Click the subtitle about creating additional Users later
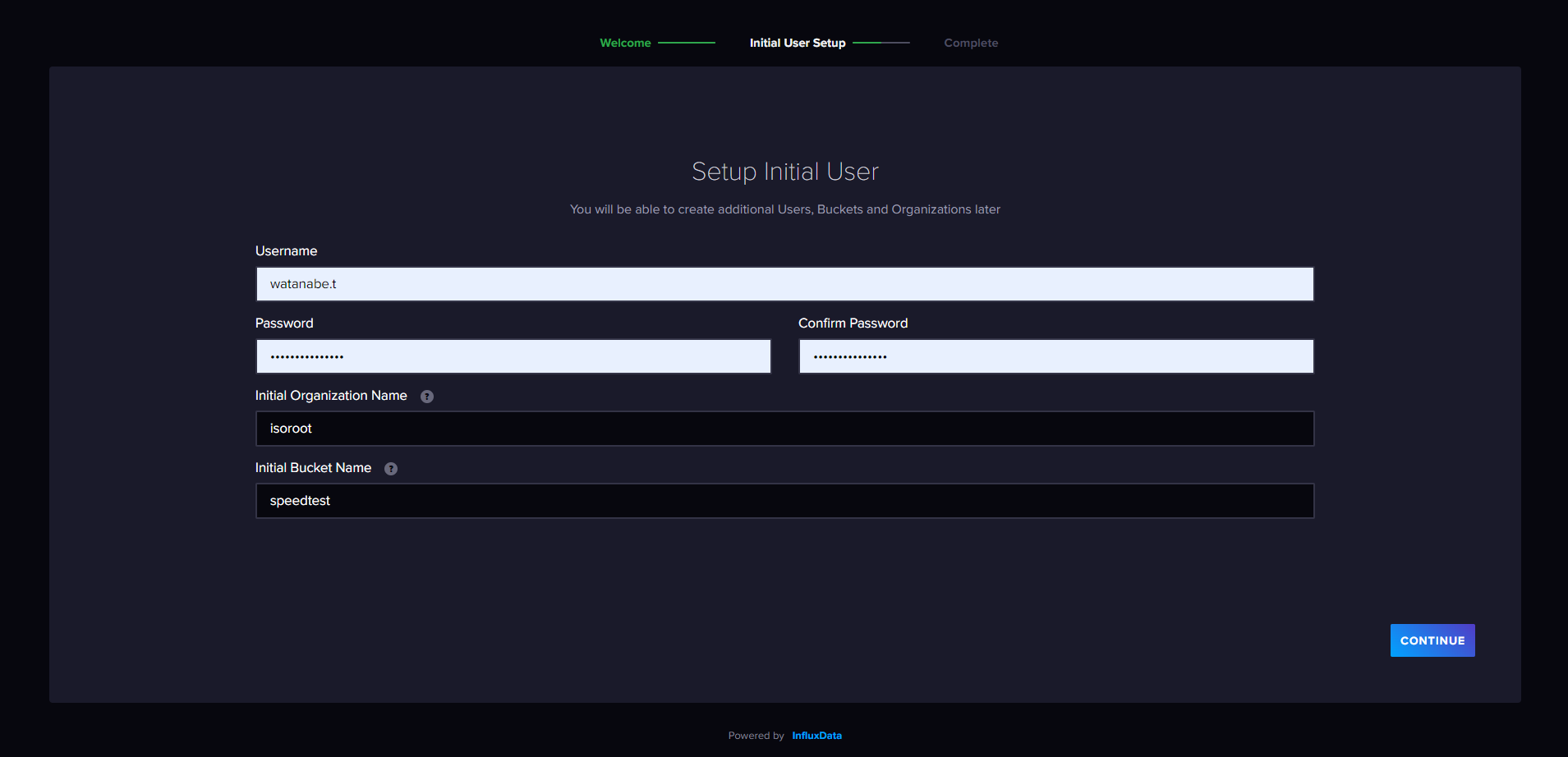The image size is (1568, 757). (784, 209)
